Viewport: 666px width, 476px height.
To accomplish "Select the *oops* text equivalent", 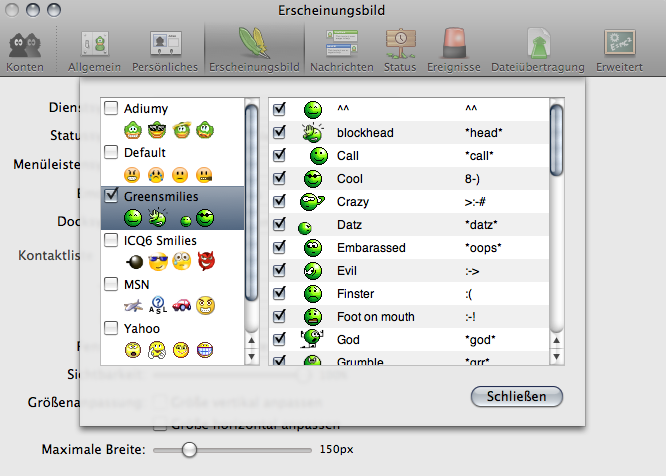I will (483, 248).
